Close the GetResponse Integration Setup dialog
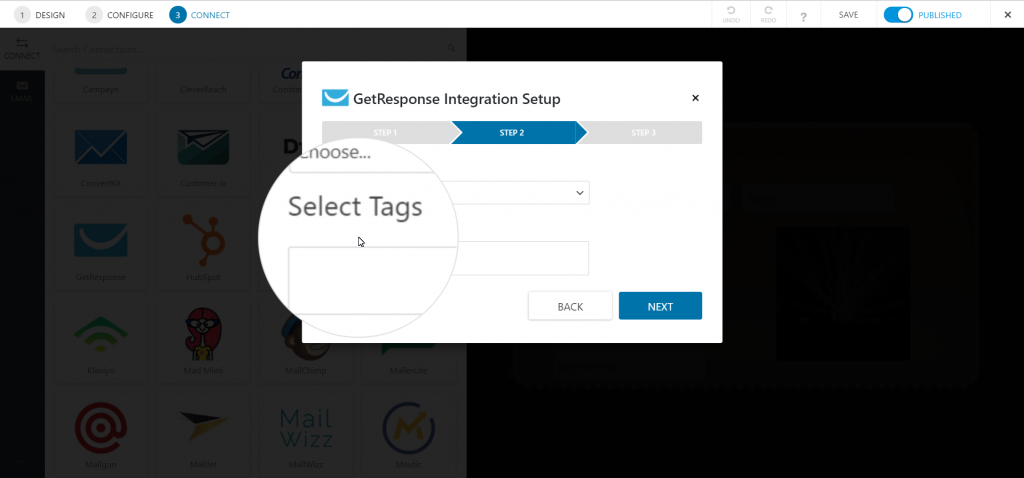This screenshot has height=478, width=1024. click(x=696, y=98)
